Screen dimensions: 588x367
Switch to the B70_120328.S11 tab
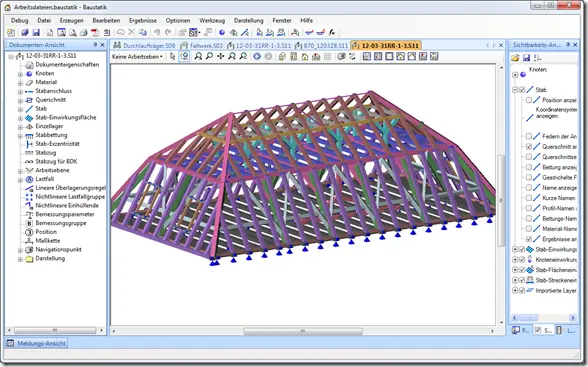[x=322, y=46]
